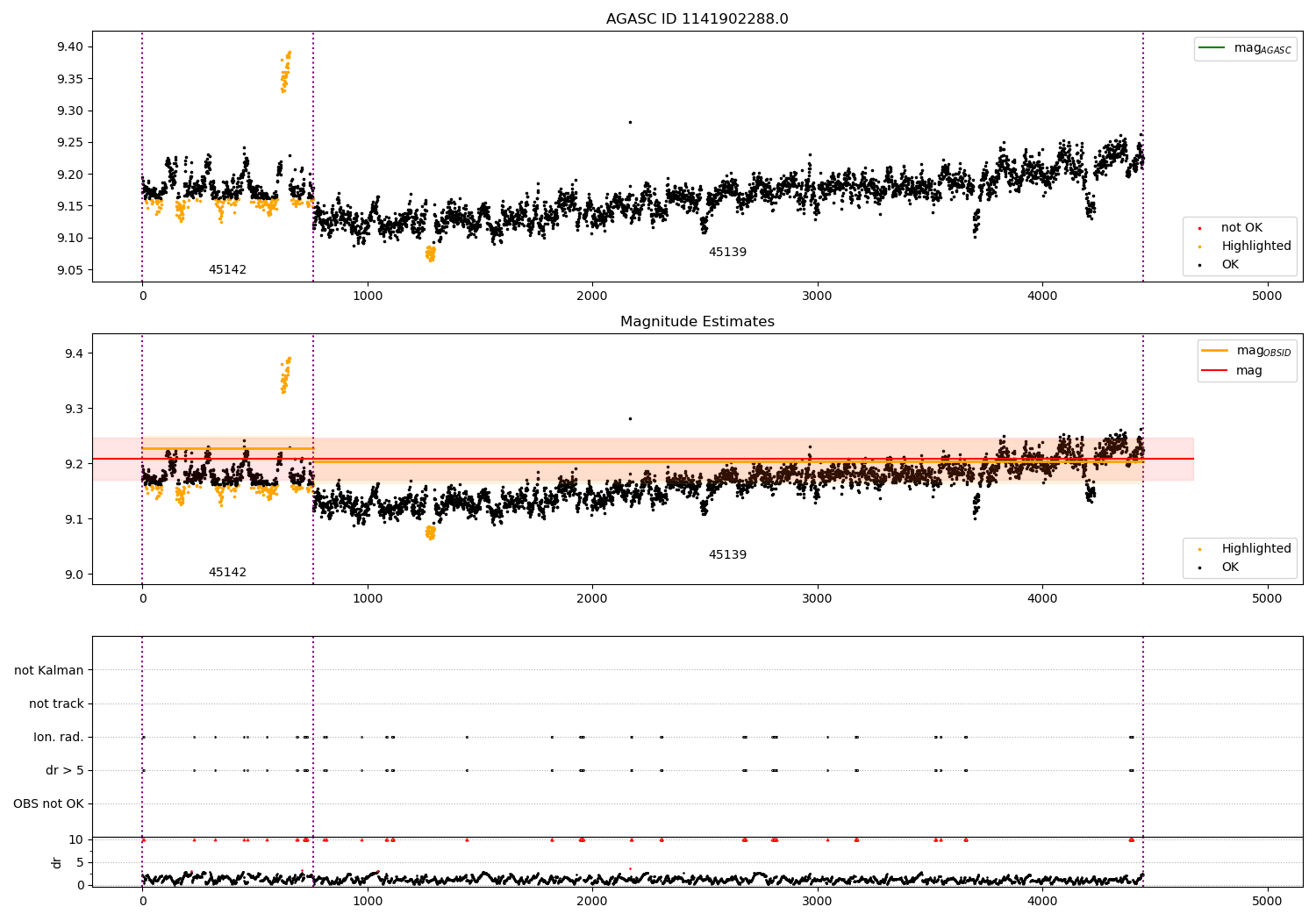This screenshot has width=1316, height=921.
Task: Click x-tick '4000' under bottom plot
Action: (x=1042, y=901)
